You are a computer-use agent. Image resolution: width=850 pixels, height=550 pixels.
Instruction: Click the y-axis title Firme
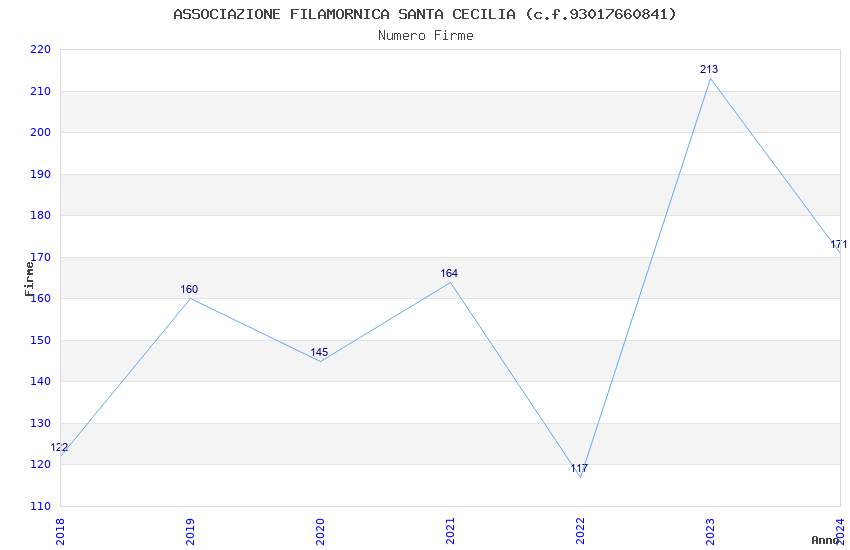(29, 279)
